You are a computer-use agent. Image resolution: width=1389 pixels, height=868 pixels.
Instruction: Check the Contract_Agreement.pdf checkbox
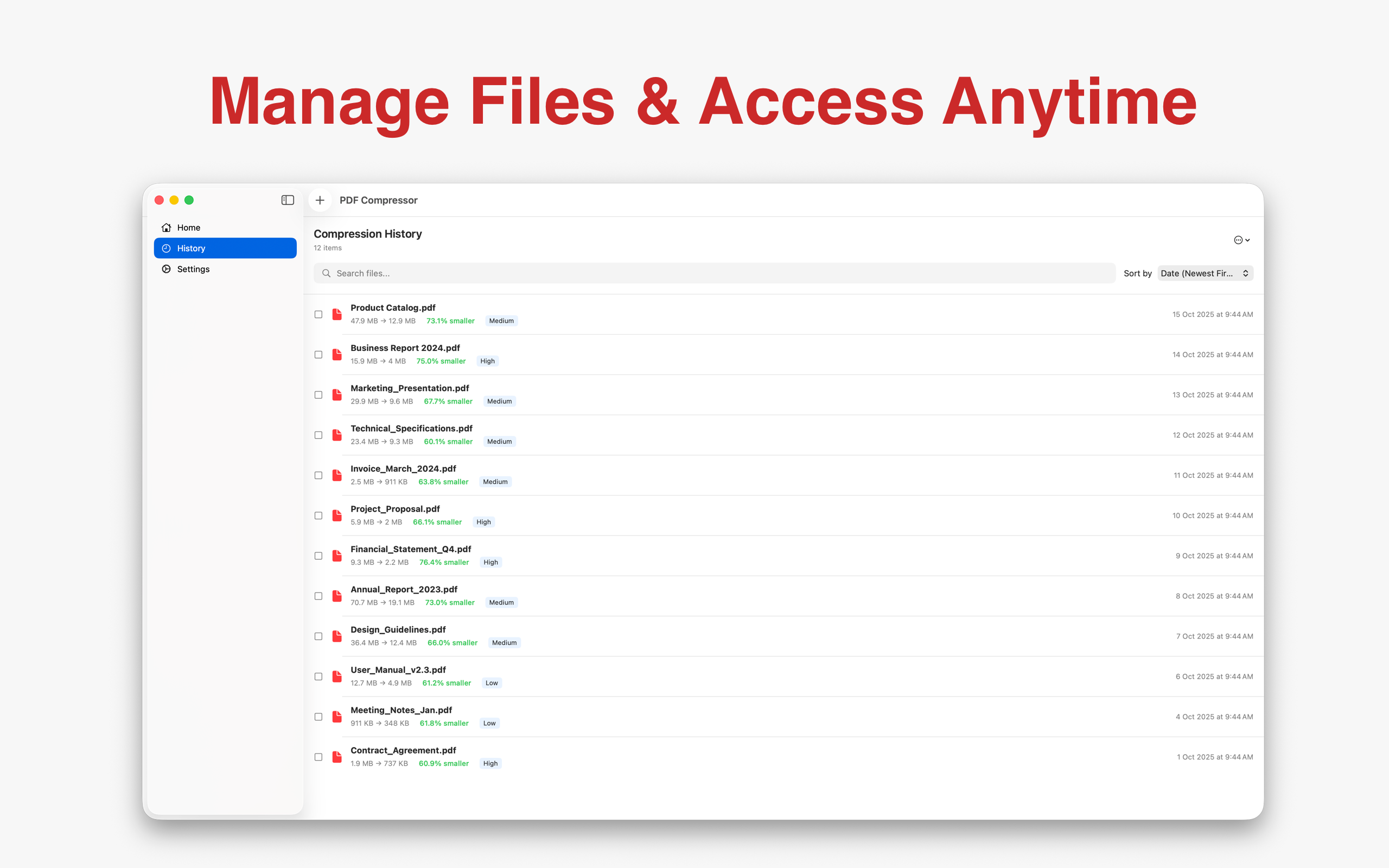pos(318,756)
